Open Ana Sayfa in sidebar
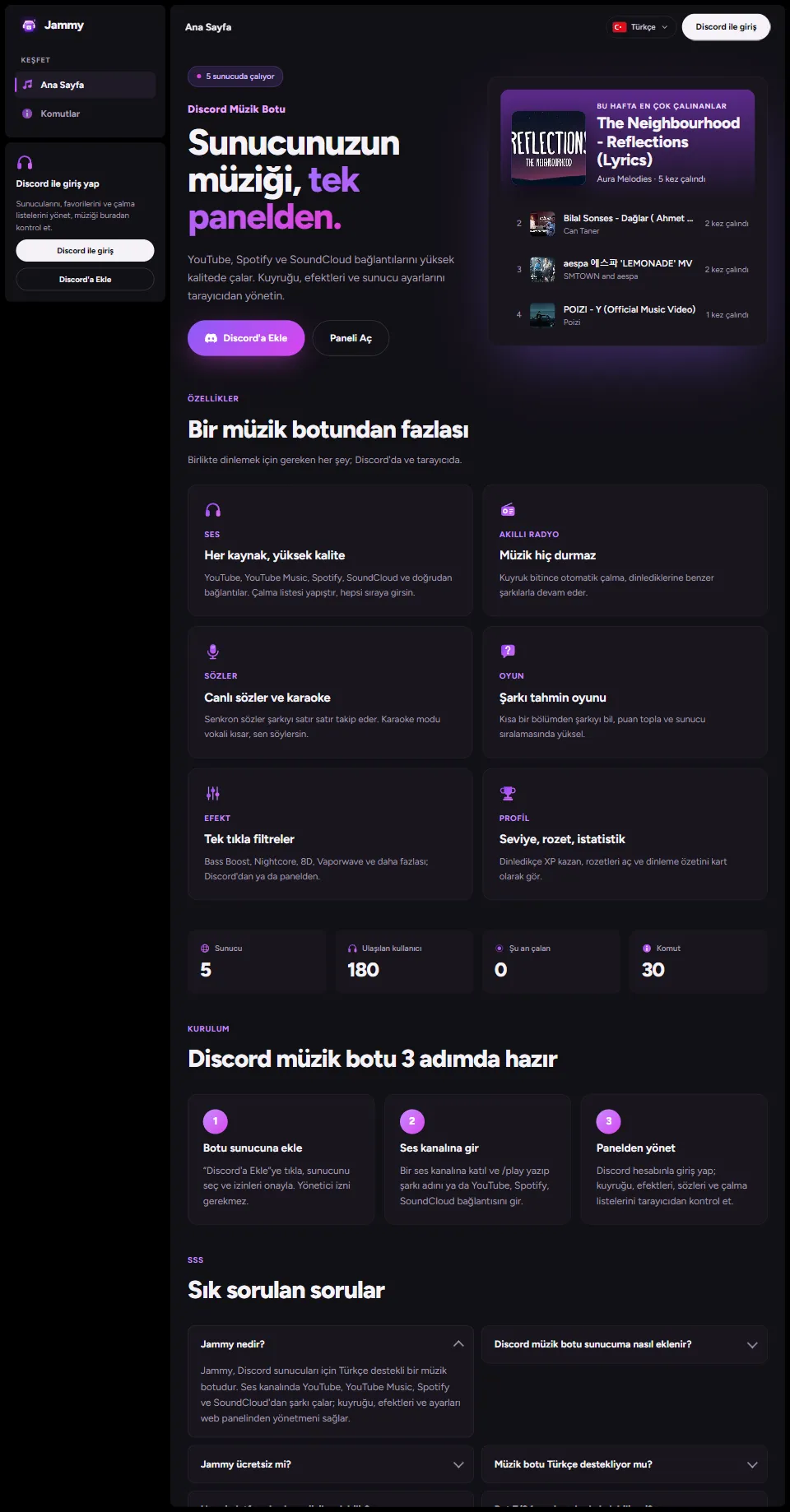 tap(85, 85)
